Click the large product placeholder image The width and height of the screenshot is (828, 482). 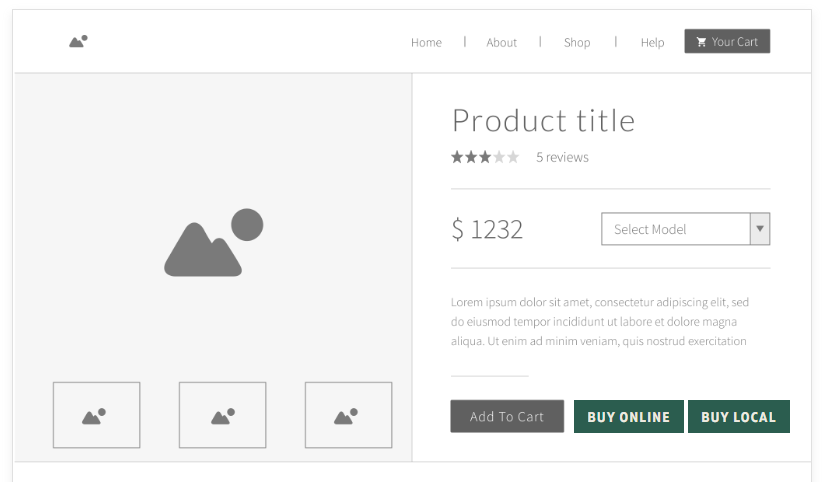213,242
